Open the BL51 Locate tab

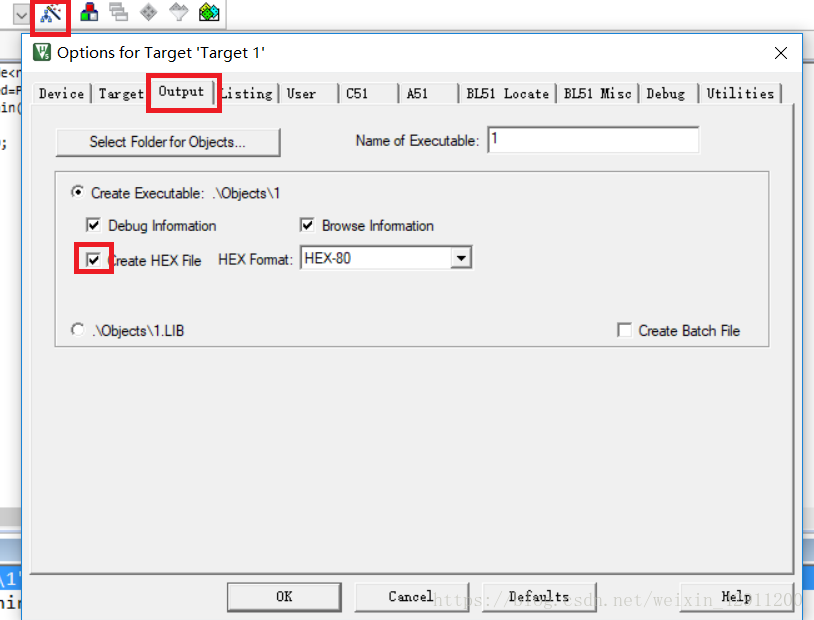click(508, 94)
